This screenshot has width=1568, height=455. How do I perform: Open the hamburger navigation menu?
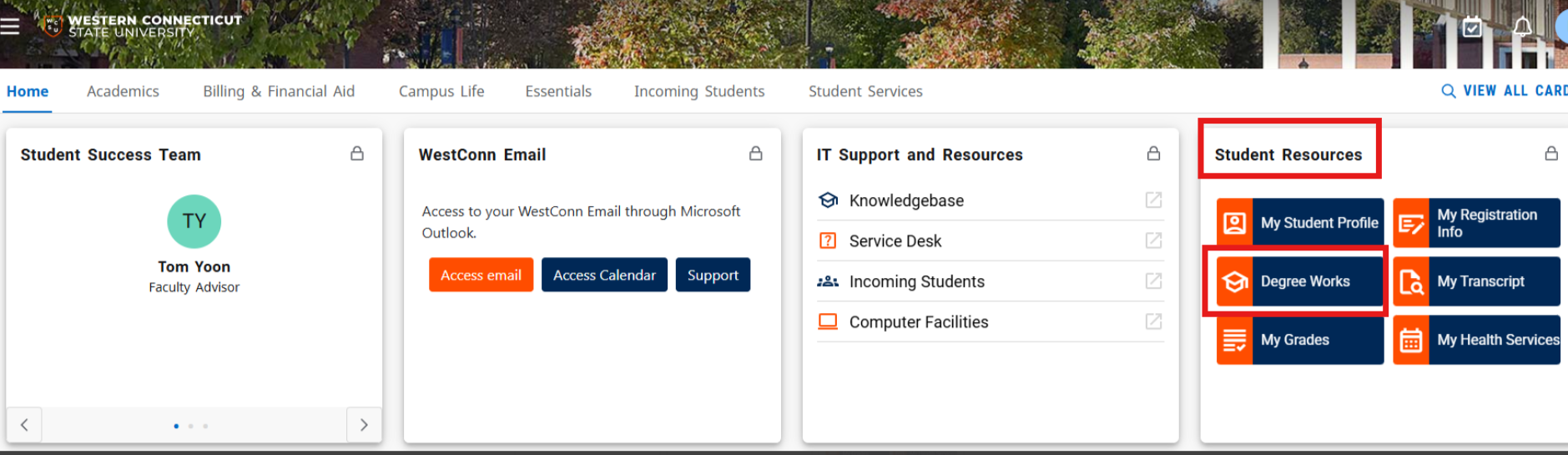[10, 26]
